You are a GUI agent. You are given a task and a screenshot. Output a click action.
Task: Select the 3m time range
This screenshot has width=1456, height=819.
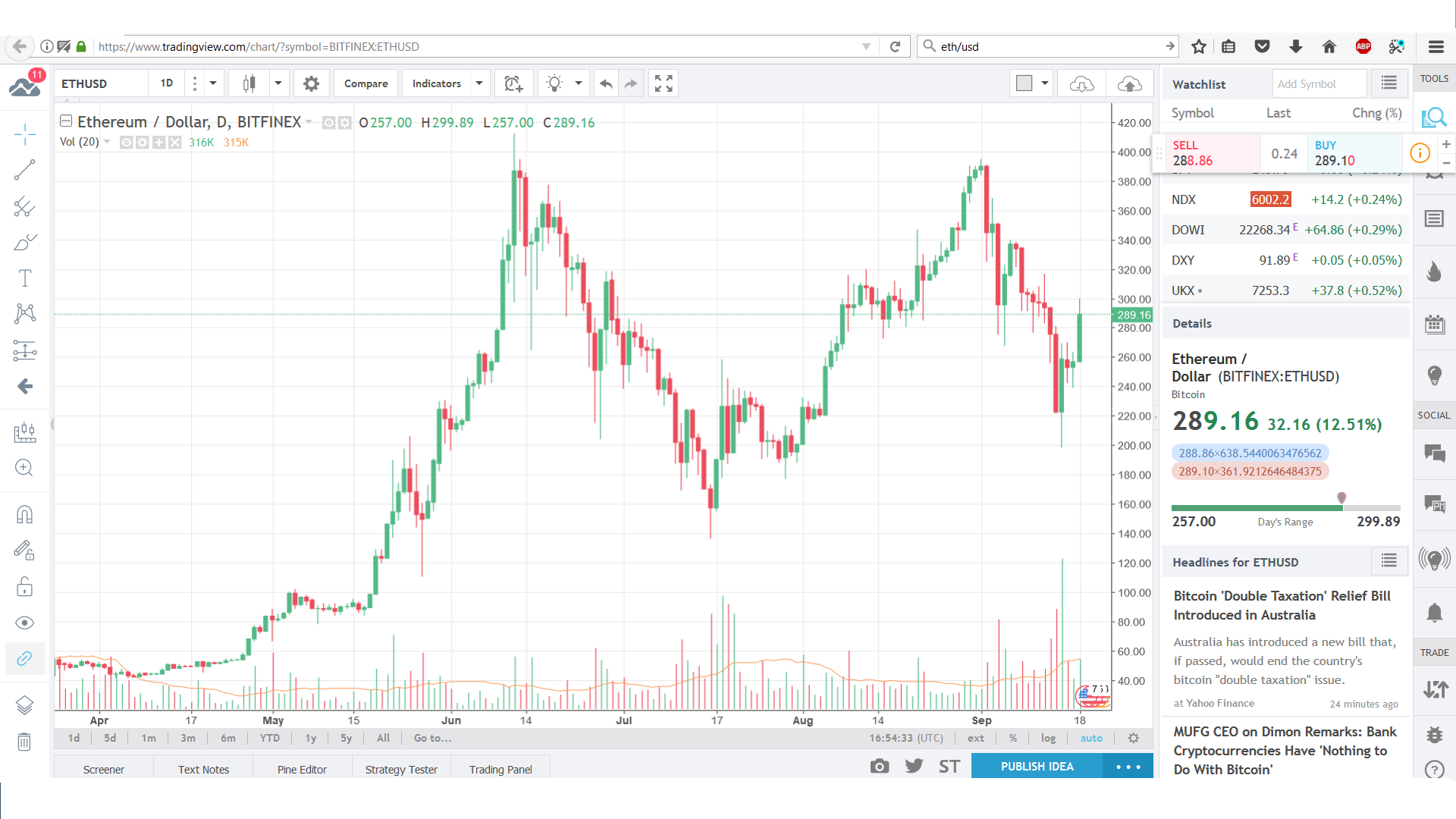click(188, 738)
